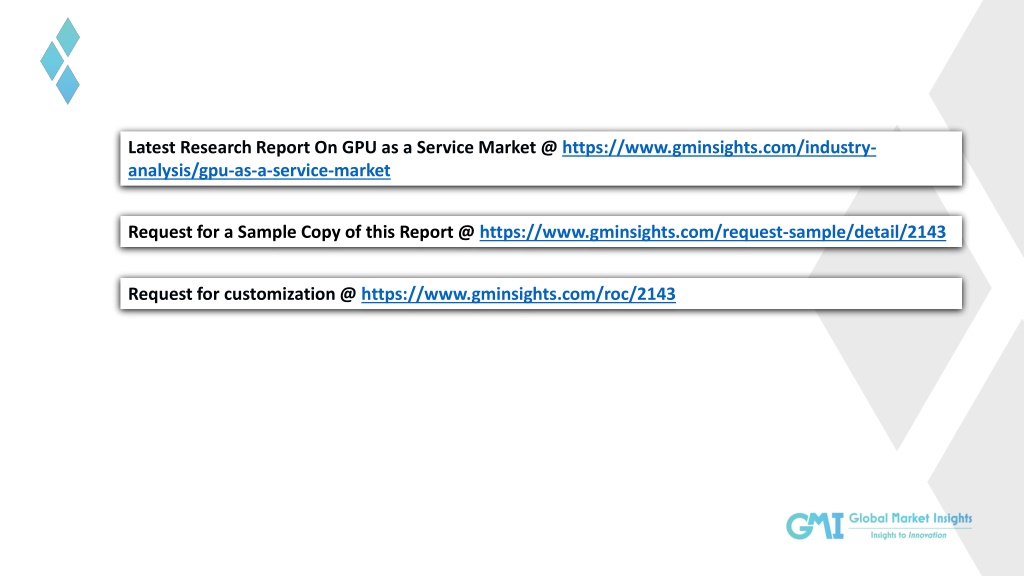Viewport: 1024px width, 576px height.
Task: Select 'Request for a Sample Copy of this Report' text
Action: pyautogui.click(x=291, y=232)
